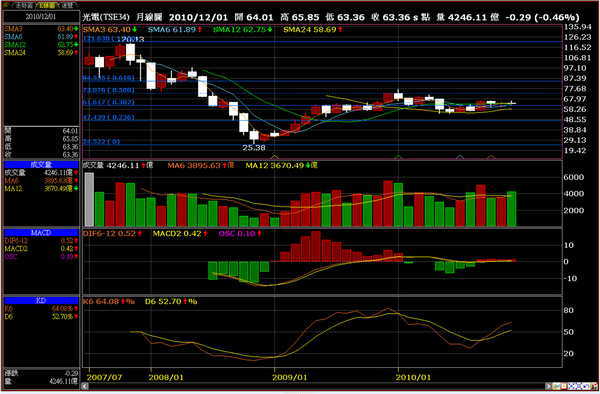This screenshot has height=394, width=600.
Task: Click the SMA12 62.75 label in the chart legend
Action: point(239,29)
